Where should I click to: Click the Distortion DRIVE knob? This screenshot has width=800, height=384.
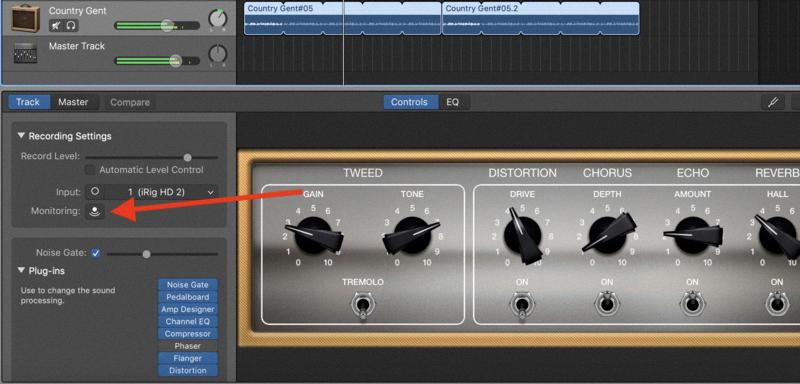pyautogui.click(x=523, y=236)
